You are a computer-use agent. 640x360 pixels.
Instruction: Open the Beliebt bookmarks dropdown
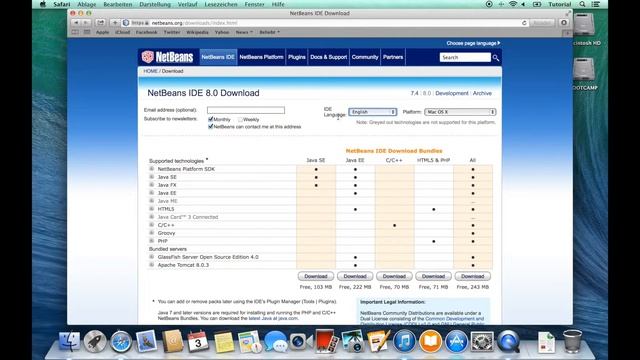coord(269,32)
